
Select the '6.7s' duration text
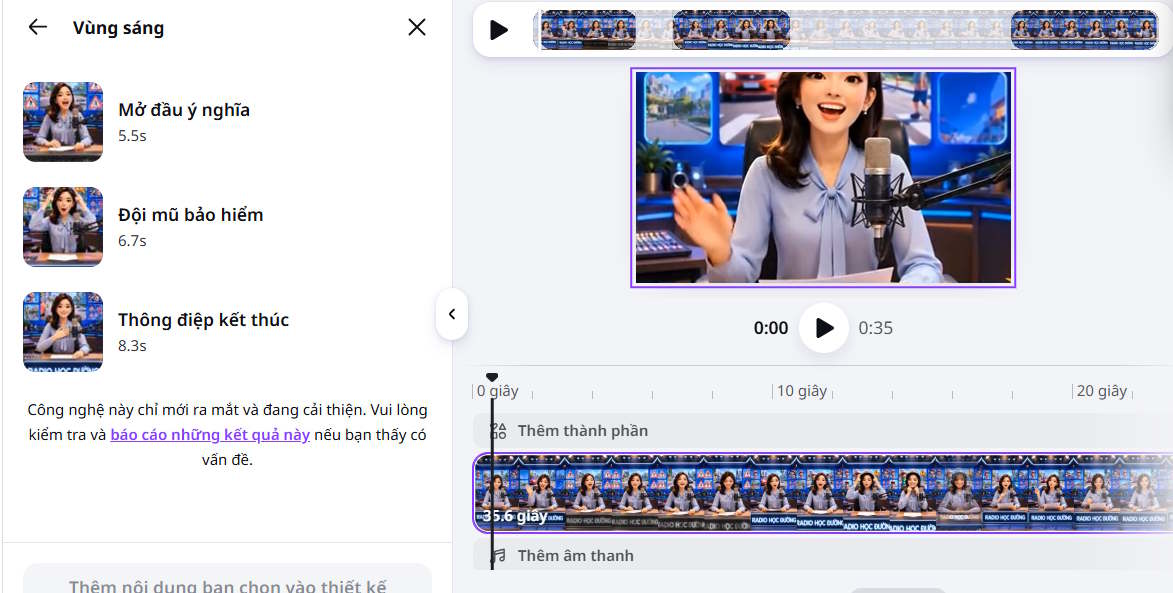click(x=132, y=241)
